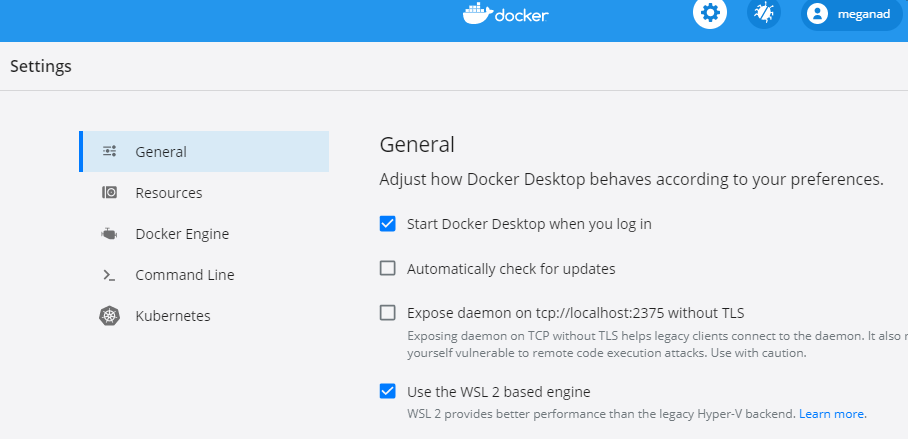Click the Resources disk icon
This screenshot has width=908, height=439.
[109, 192]
